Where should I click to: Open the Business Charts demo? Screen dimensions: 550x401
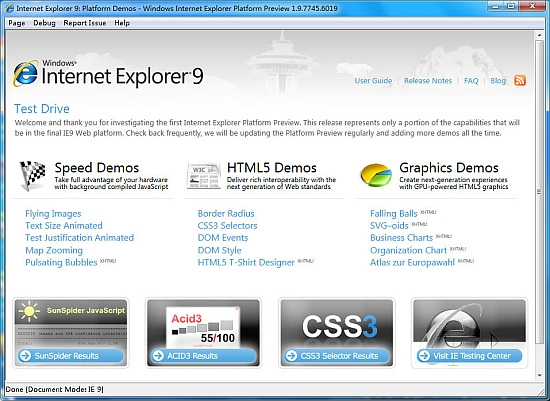pyautogui.click(x=402, y=238)
